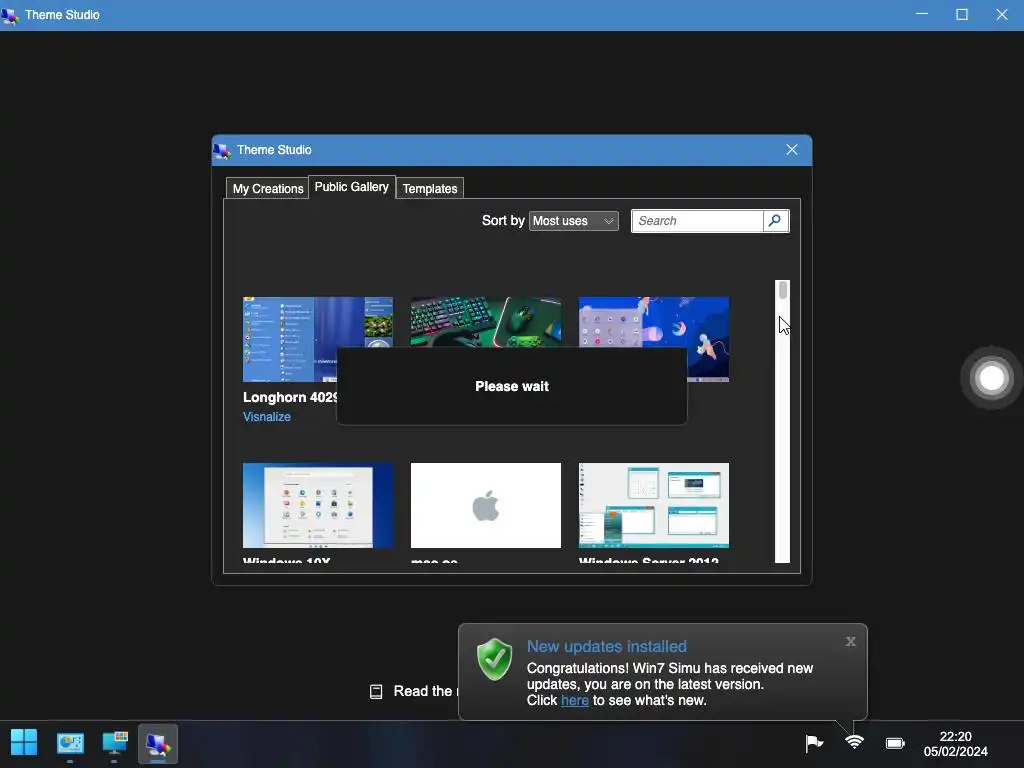Open the Templates tab
The image size is (1024, 768).
(x=430, y=189)
